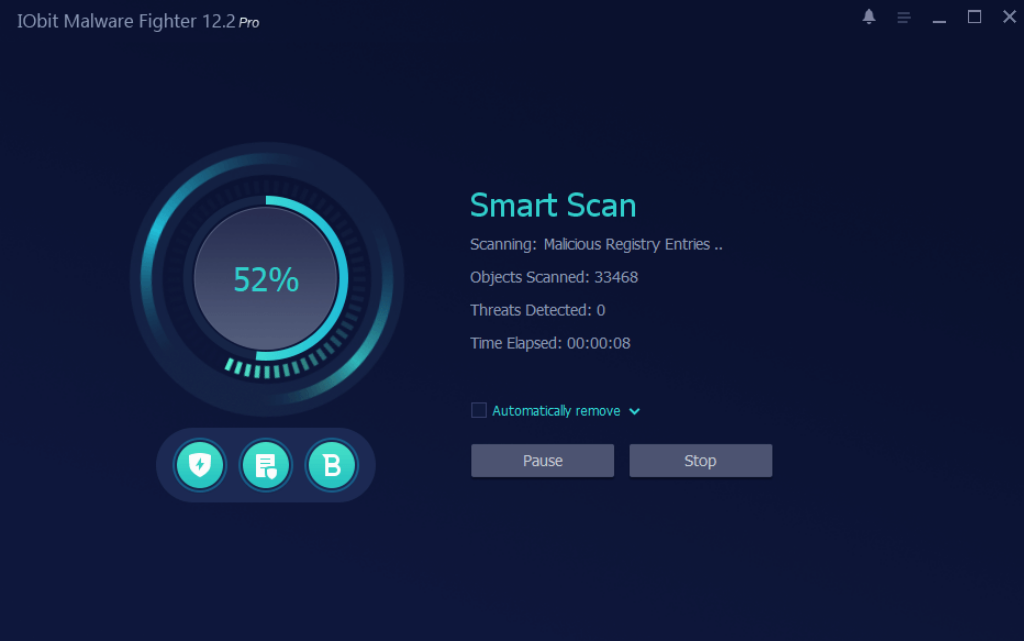Pause the running Smart Scan

tap(543, 461)
